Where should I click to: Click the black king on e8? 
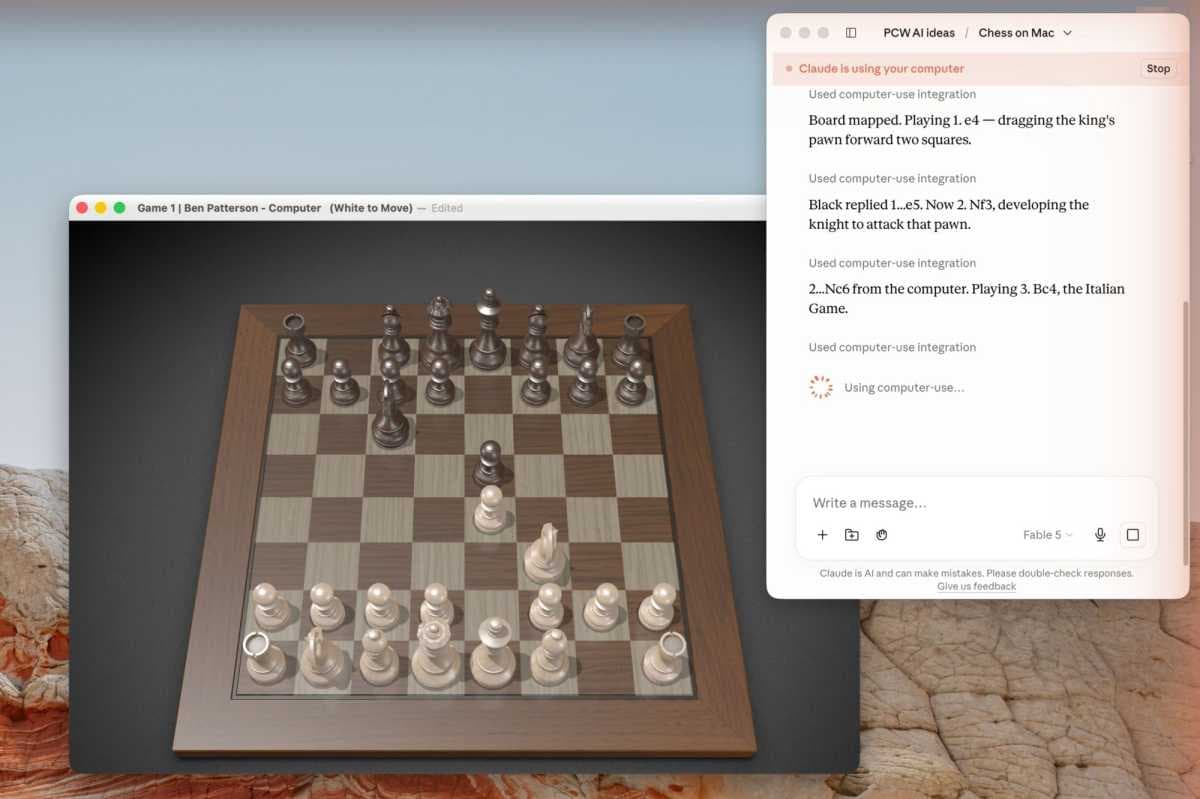coord(488,330)
